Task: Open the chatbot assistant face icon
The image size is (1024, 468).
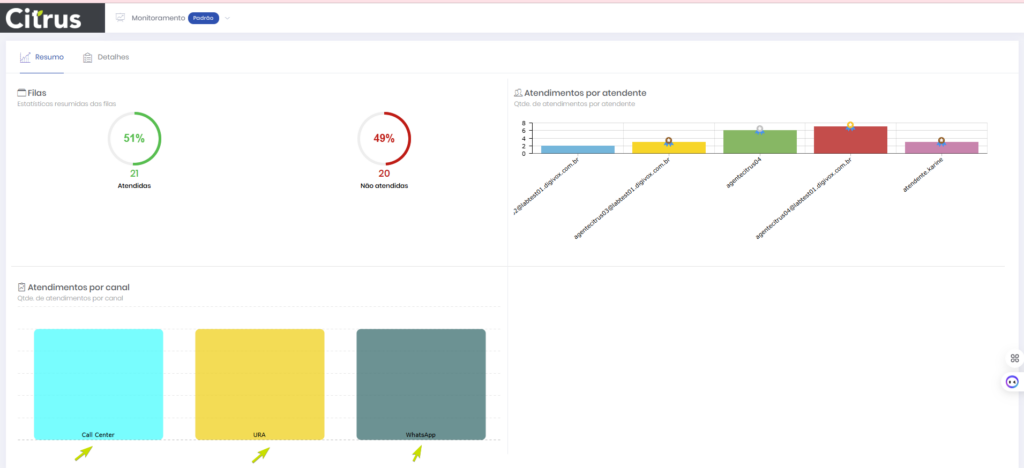Action: [1012, 382]
